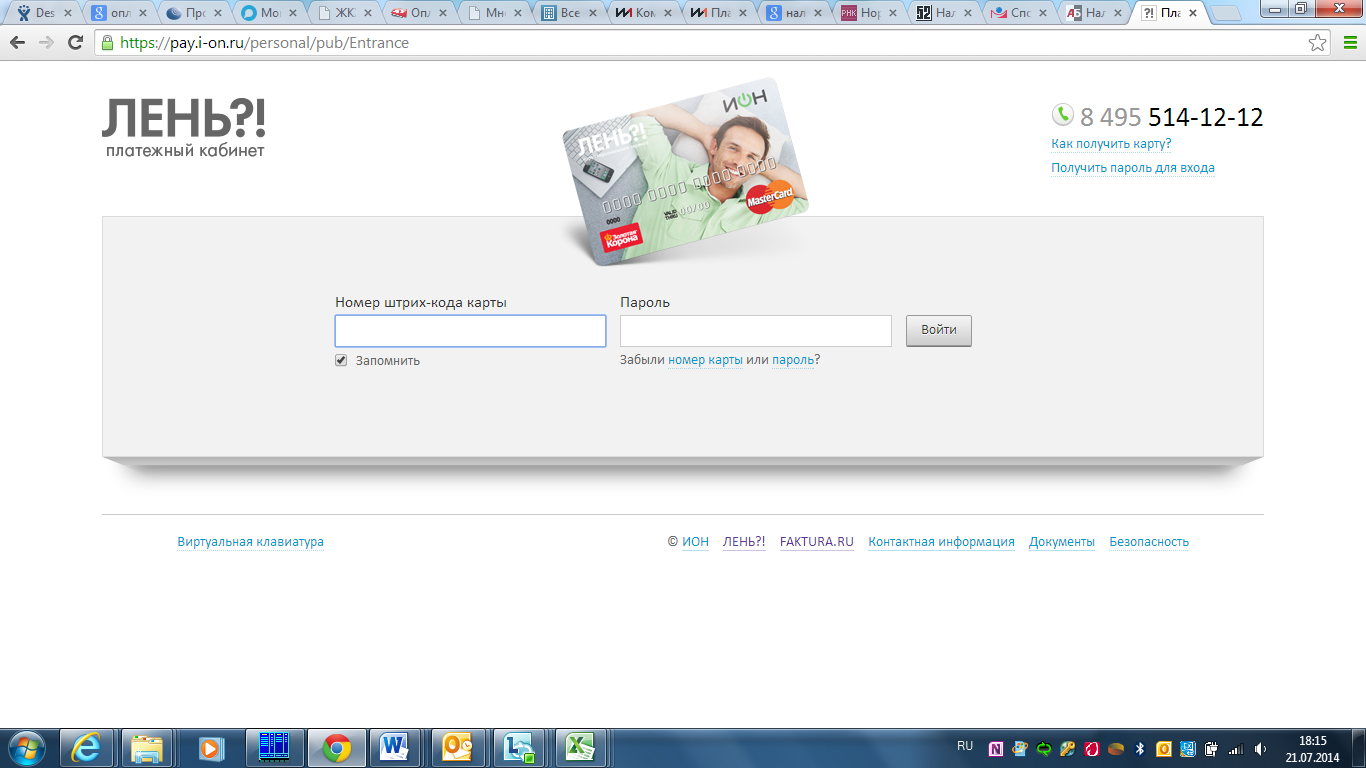1366x768 pixels.
Task: Click the forgot номер карты link
Action: 705,360
